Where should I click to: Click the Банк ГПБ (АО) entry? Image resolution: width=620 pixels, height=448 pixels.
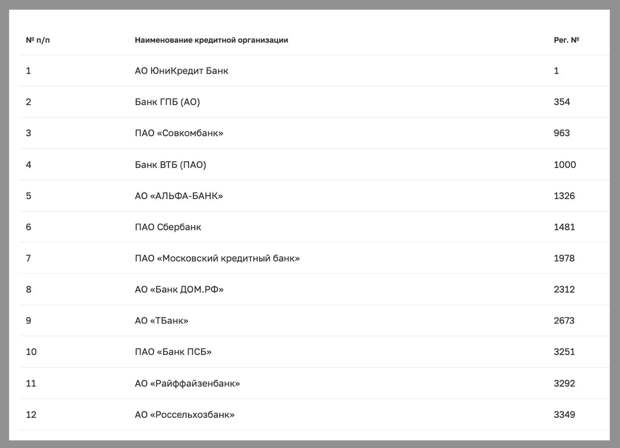[167, 102]
